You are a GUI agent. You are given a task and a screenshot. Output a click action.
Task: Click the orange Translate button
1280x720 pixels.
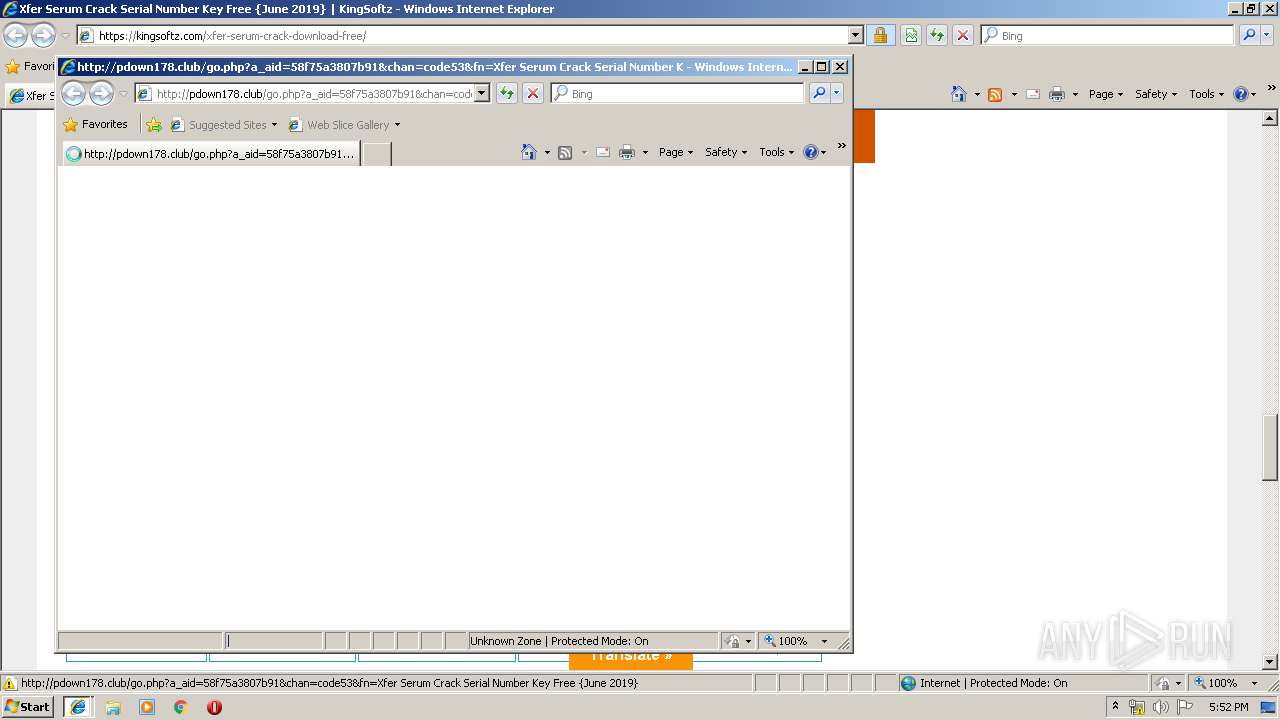[x=631, y=659]
